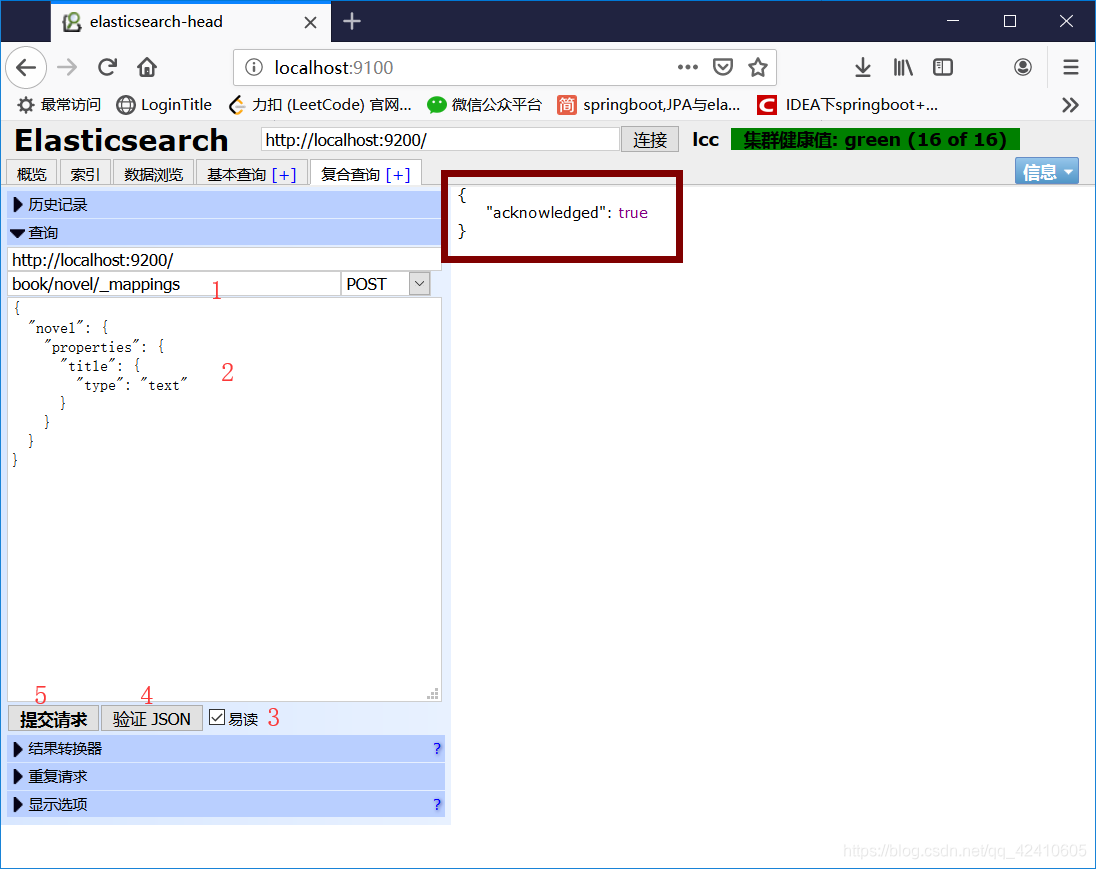
Task: Toggle the 易读 checkbox
Action: click(x=218, y=717)
